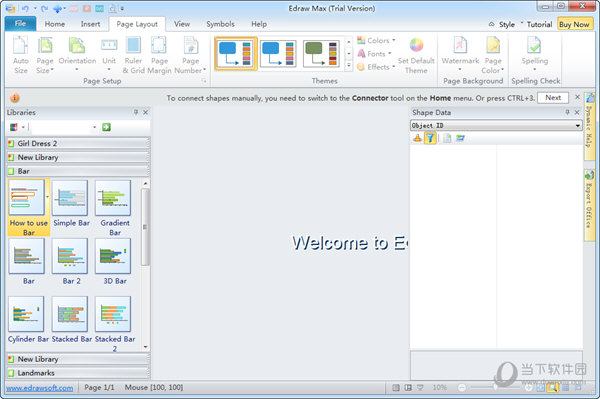Click the zoom out minus button
This screenshot has height=399, width=600.
pos(462,388)
